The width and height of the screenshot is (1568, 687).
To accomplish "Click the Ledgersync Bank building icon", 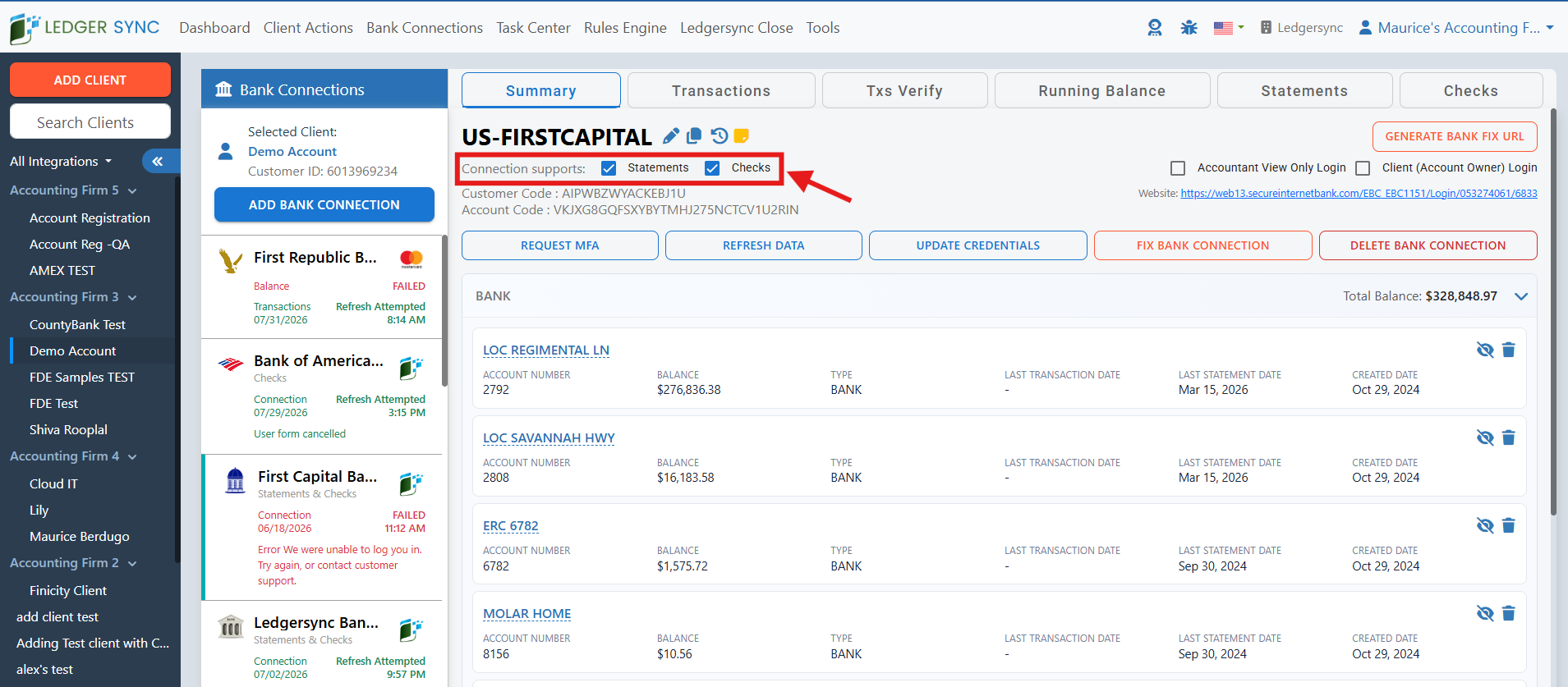I will coord(231,627).
